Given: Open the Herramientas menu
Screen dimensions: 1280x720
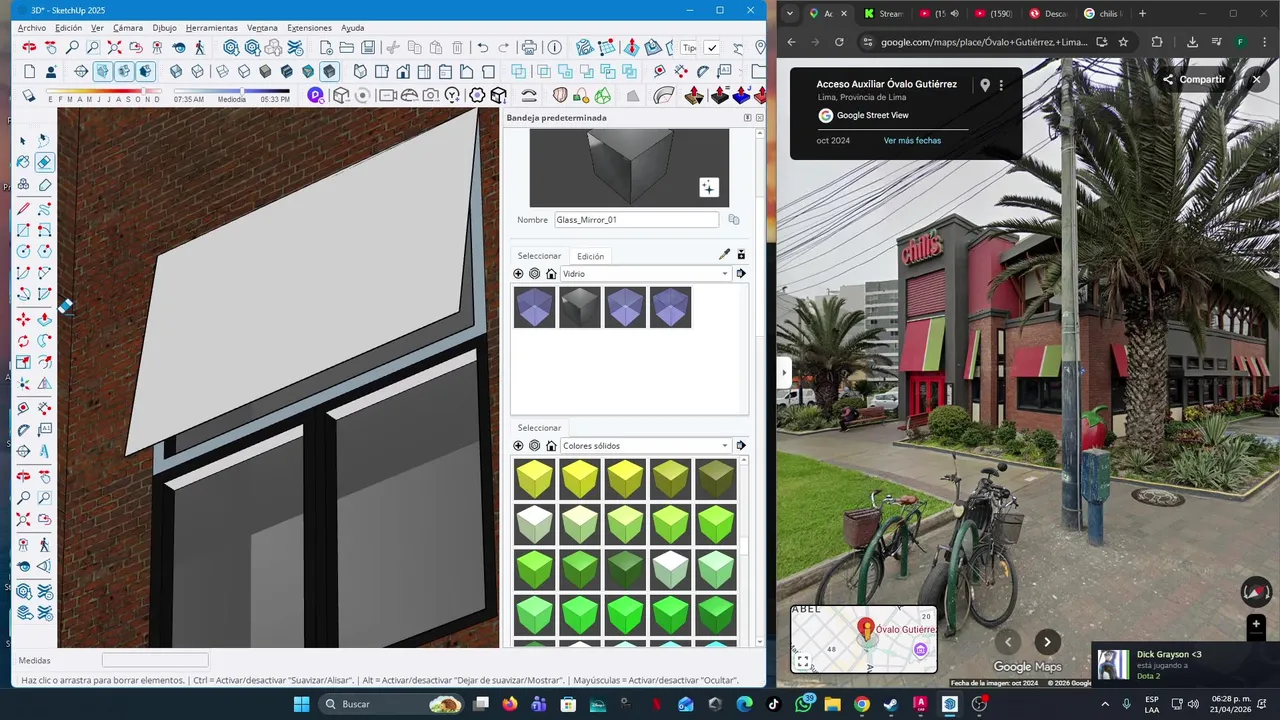Looking at the screenshot, I should coord(212,28).
